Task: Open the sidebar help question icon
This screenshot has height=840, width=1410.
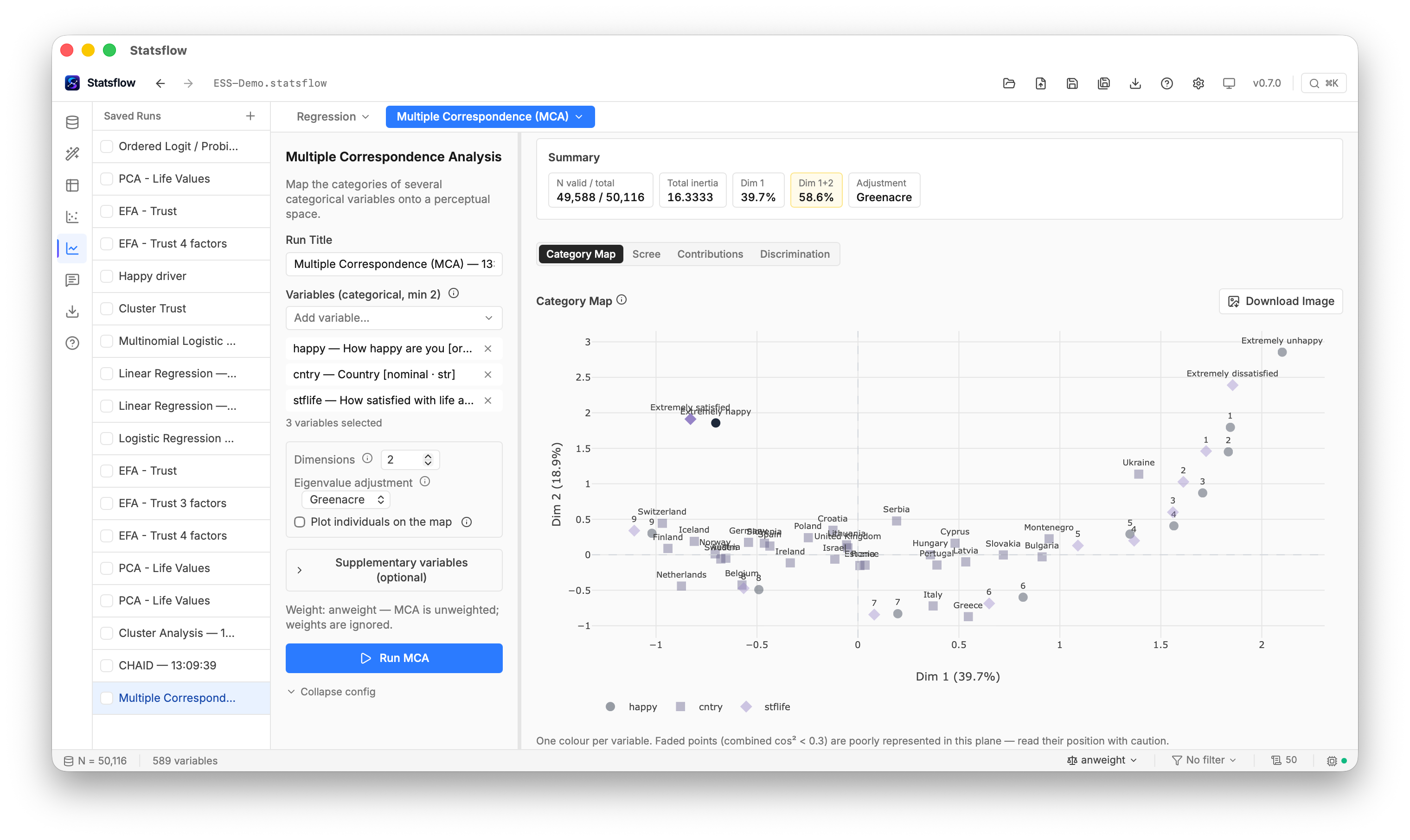Action: (72, 343)
